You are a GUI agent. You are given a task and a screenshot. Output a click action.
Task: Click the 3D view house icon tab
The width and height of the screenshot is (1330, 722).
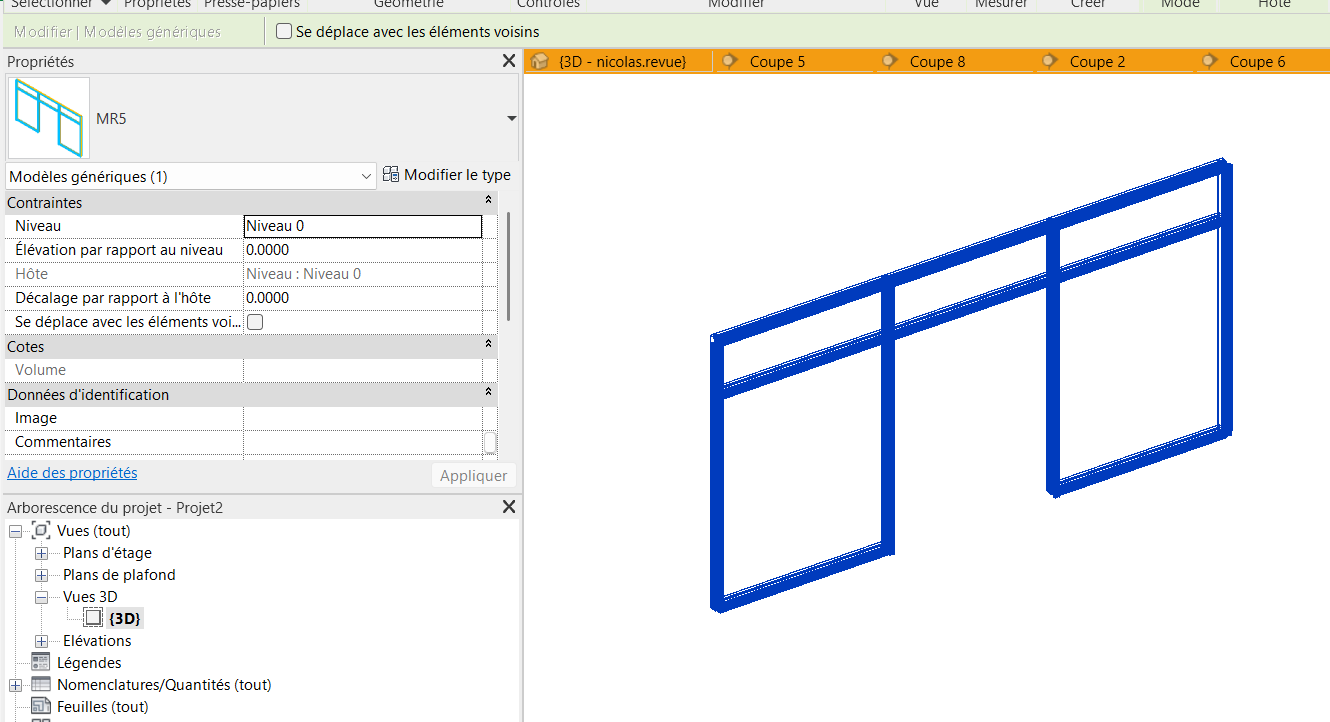tap(540, 62)
